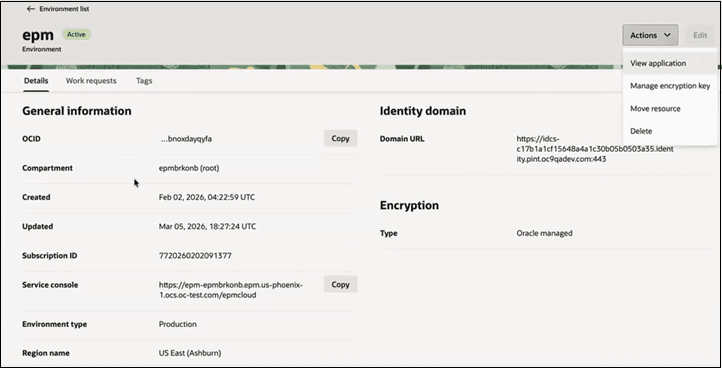Click the Region name label
722x368 pixels.
(x=46, y=353)
